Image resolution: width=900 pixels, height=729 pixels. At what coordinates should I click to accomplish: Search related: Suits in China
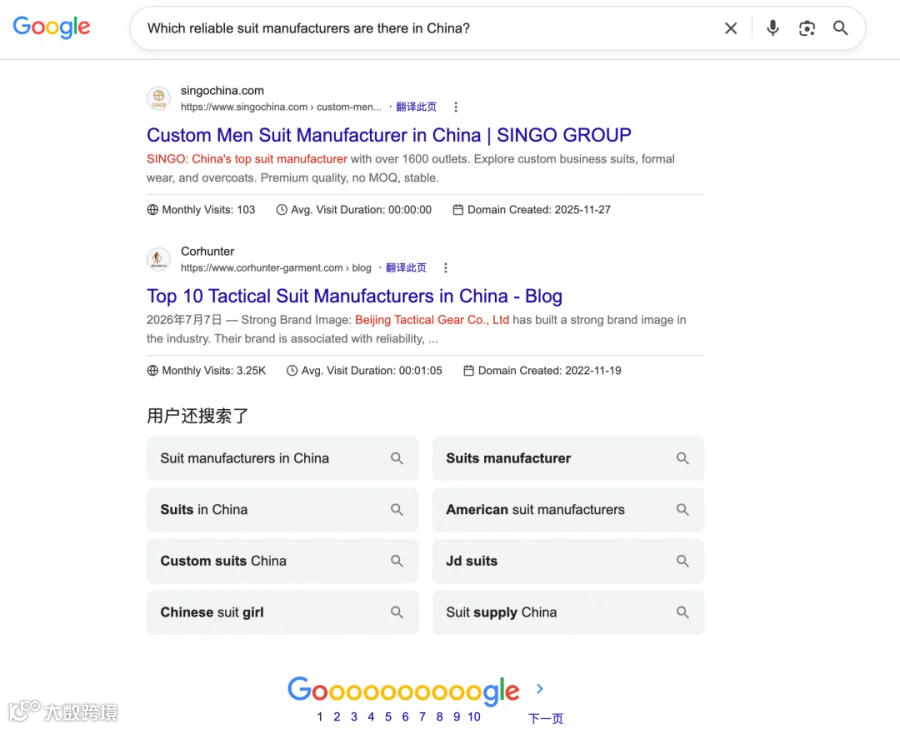[282, 510]
